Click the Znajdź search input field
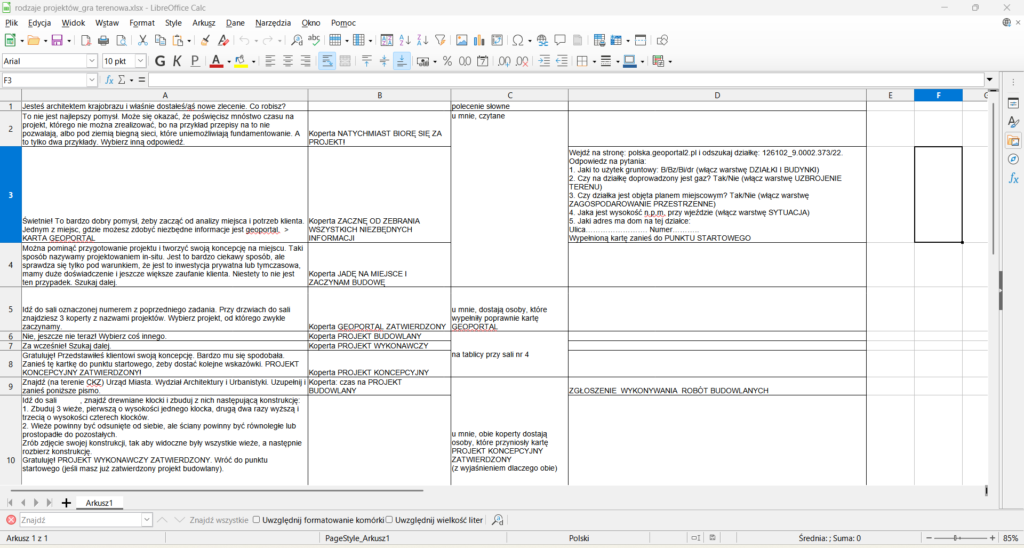This screenshot has width=1024, height=548. [x=80, y=520]
